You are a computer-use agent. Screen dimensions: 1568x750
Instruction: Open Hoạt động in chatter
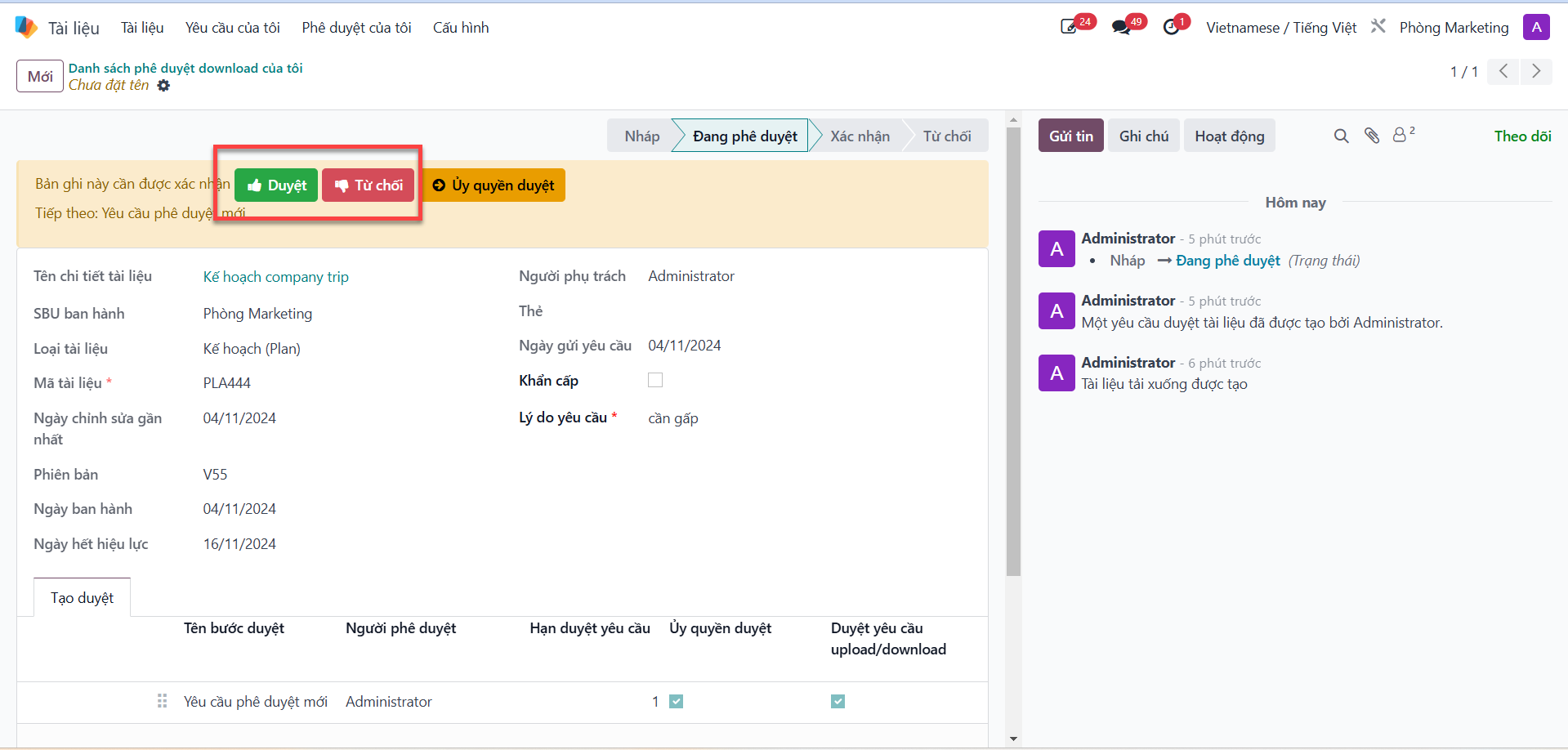[1230, 136]
